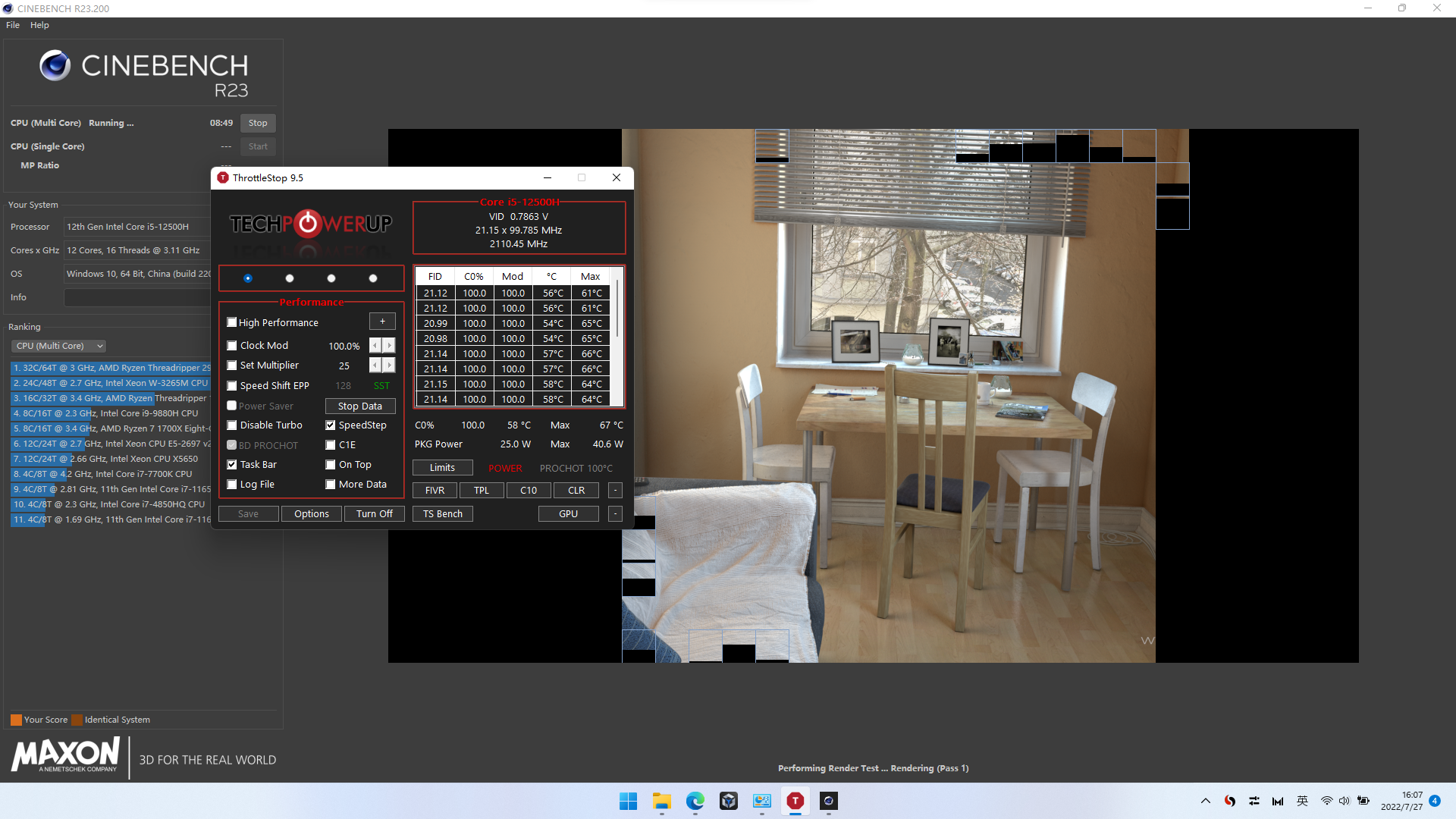Stop the multi core benchmark
Viewport: 1456px width, 819px height.
(258, 123)
